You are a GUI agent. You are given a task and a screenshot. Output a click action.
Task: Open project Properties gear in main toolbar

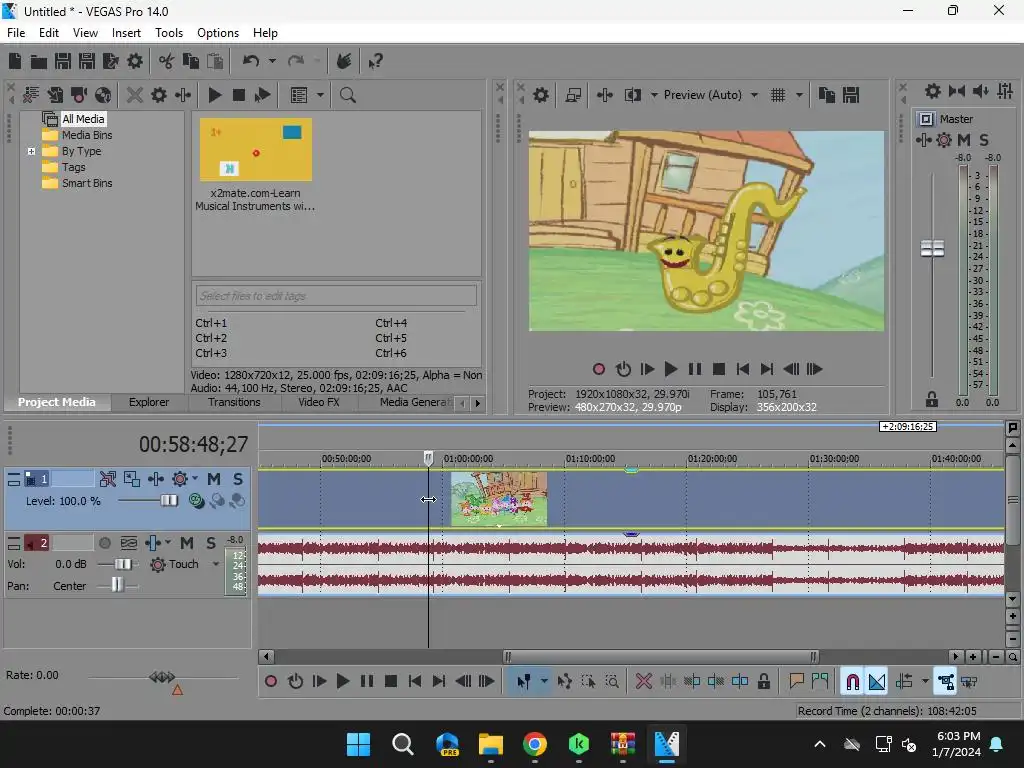click(135, 61)
